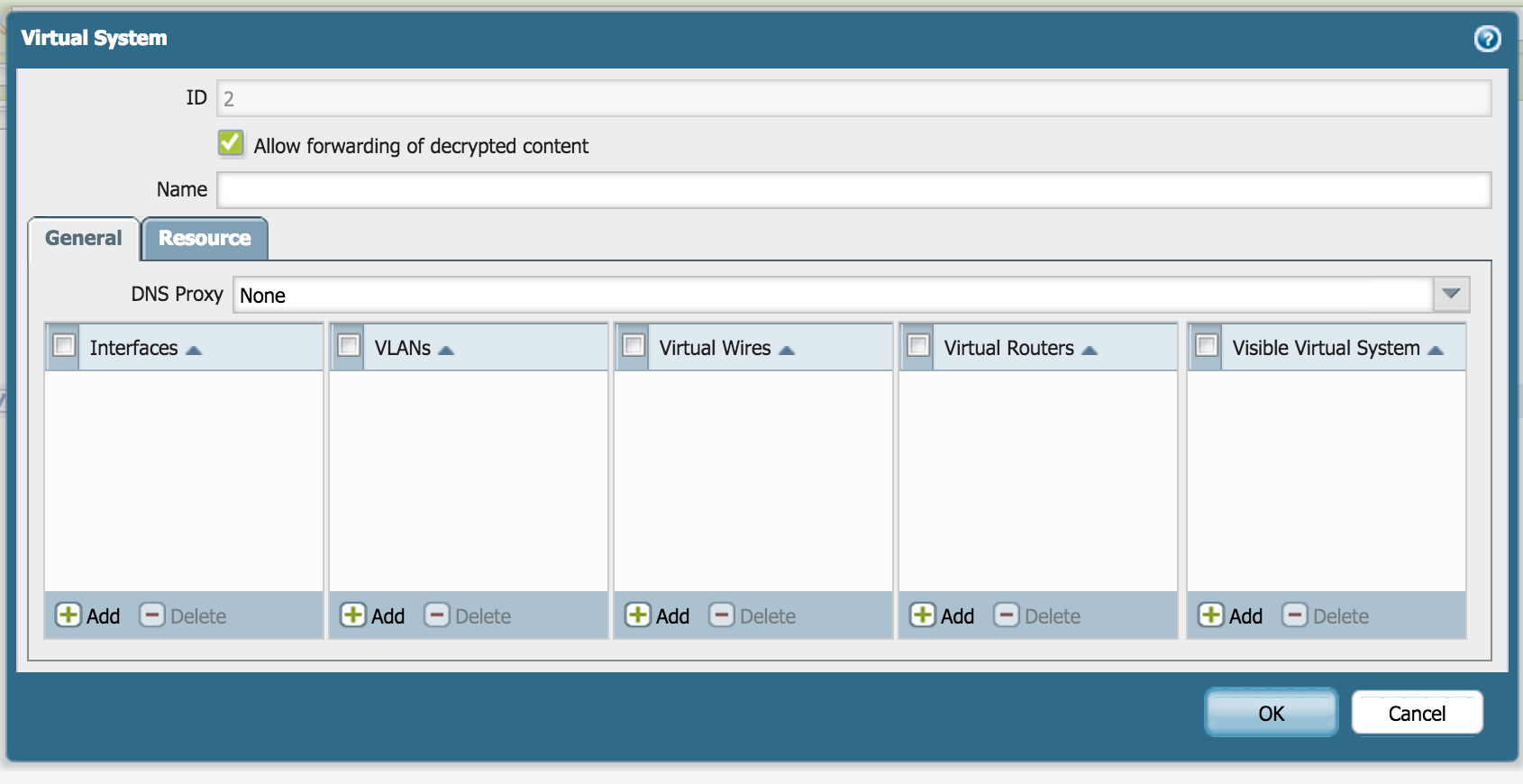Click the Delete icon under Virtual Routers
This screenshot has height=784, width=1523.
click(x=1007, y=615)
